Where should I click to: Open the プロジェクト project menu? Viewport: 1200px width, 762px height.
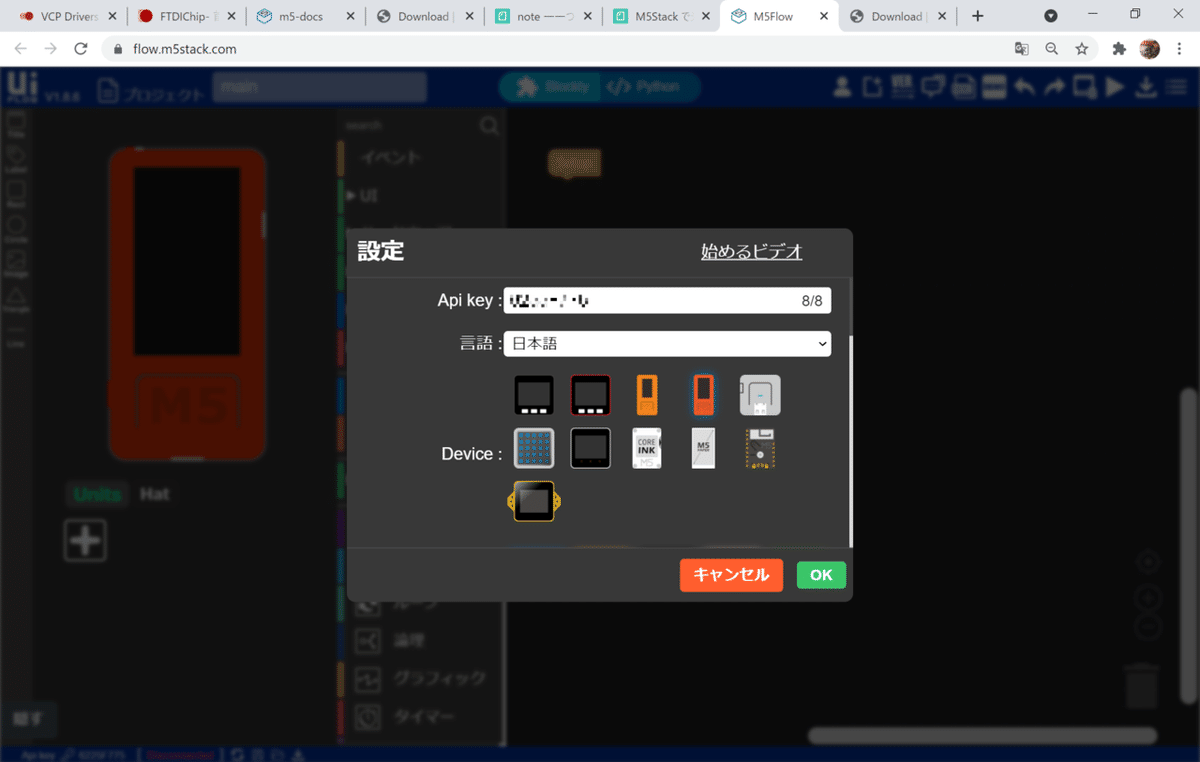(x=151, y=92)
